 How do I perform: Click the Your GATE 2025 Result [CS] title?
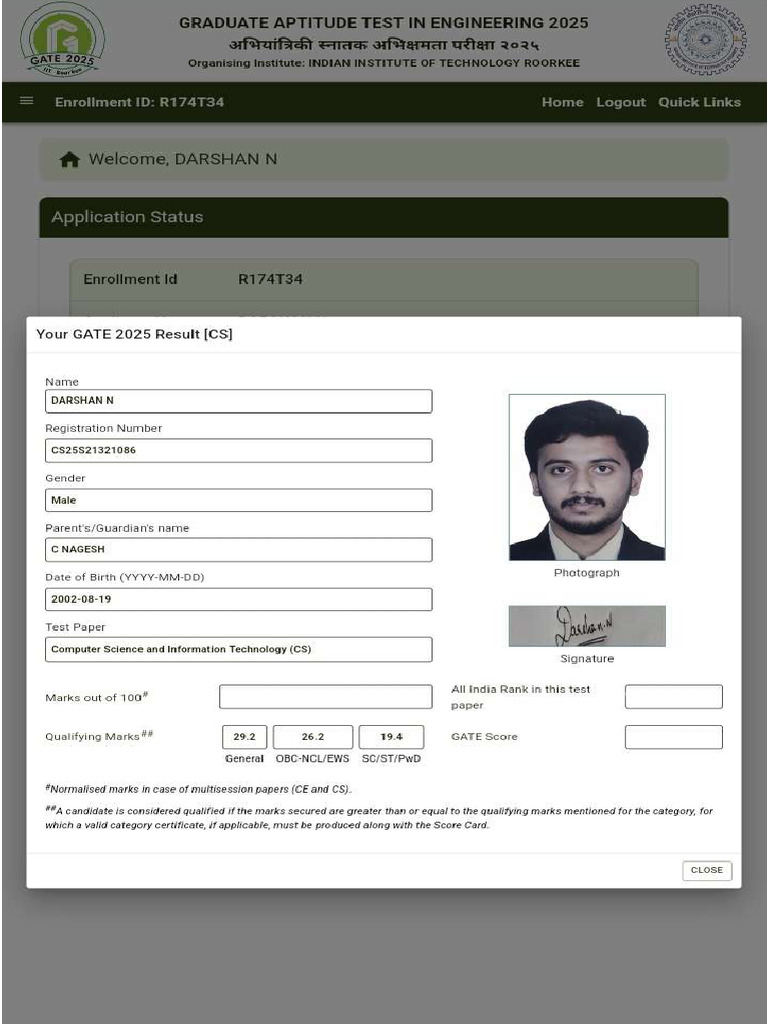coord(135,334)
